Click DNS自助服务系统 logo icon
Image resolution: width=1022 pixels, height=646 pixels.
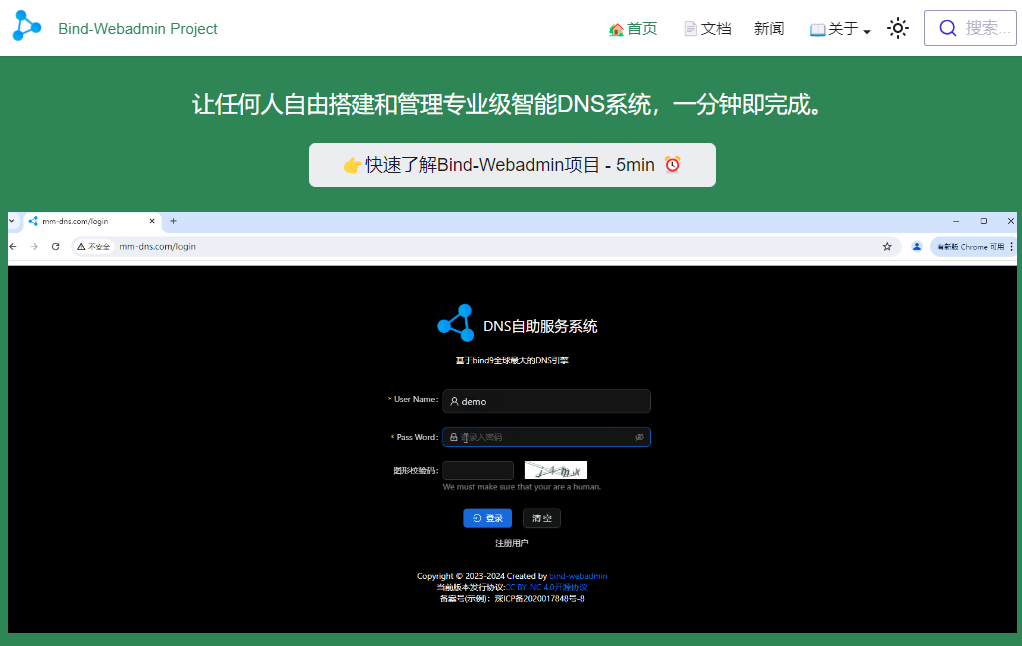point(456,323)
